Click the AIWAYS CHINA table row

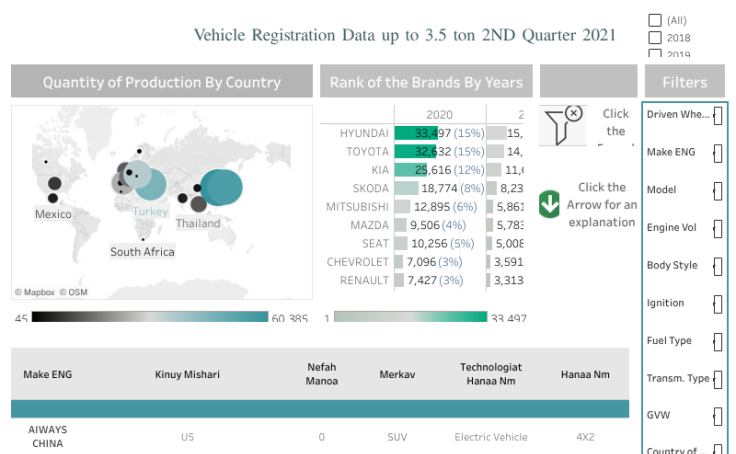pos(48,437)
